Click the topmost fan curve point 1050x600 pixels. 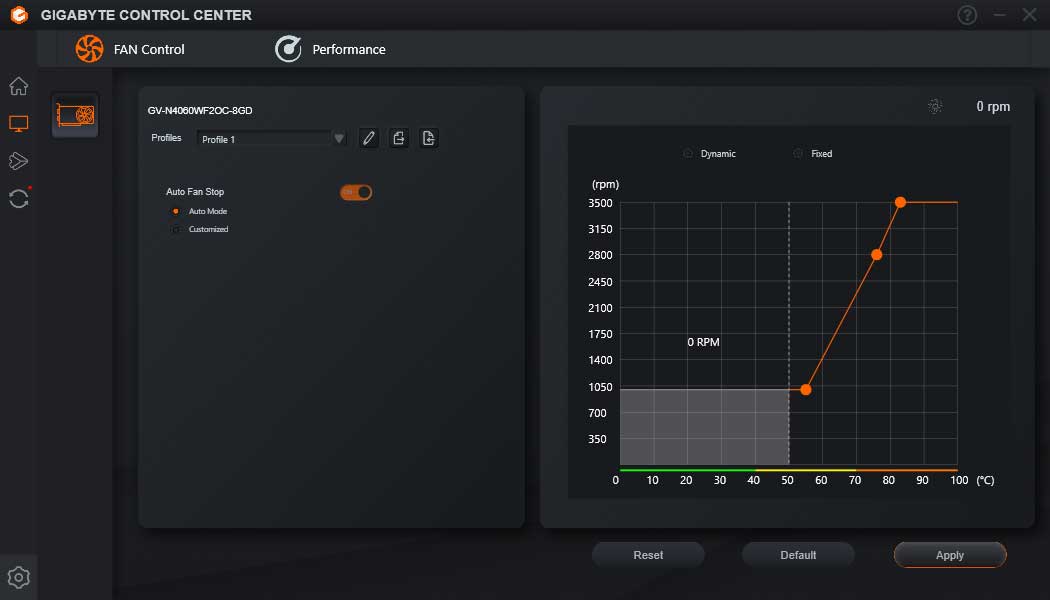click(x=899, y=203)
